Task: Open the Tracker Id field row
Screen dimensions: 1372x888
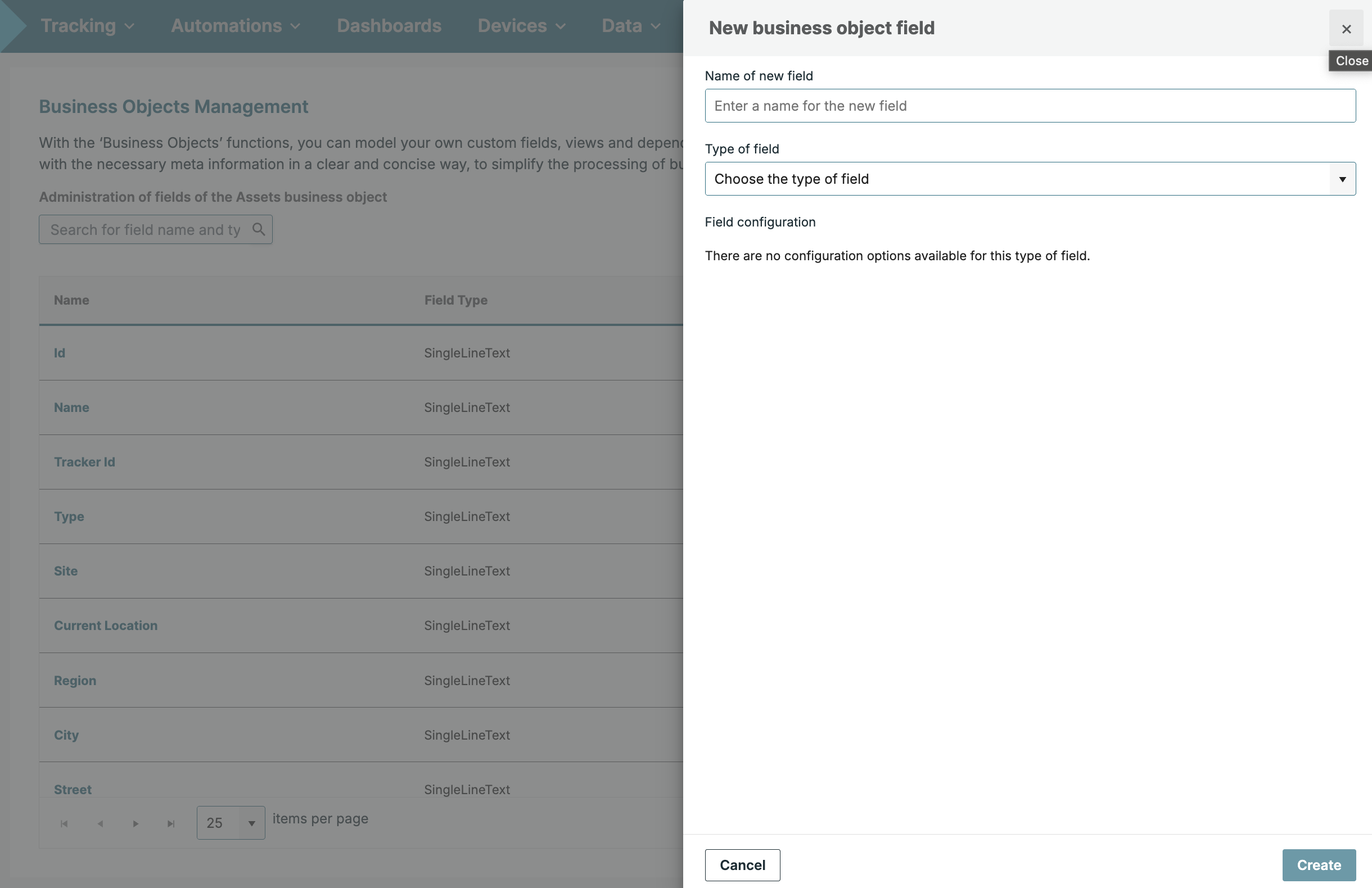Action: [x=85, y=462]
